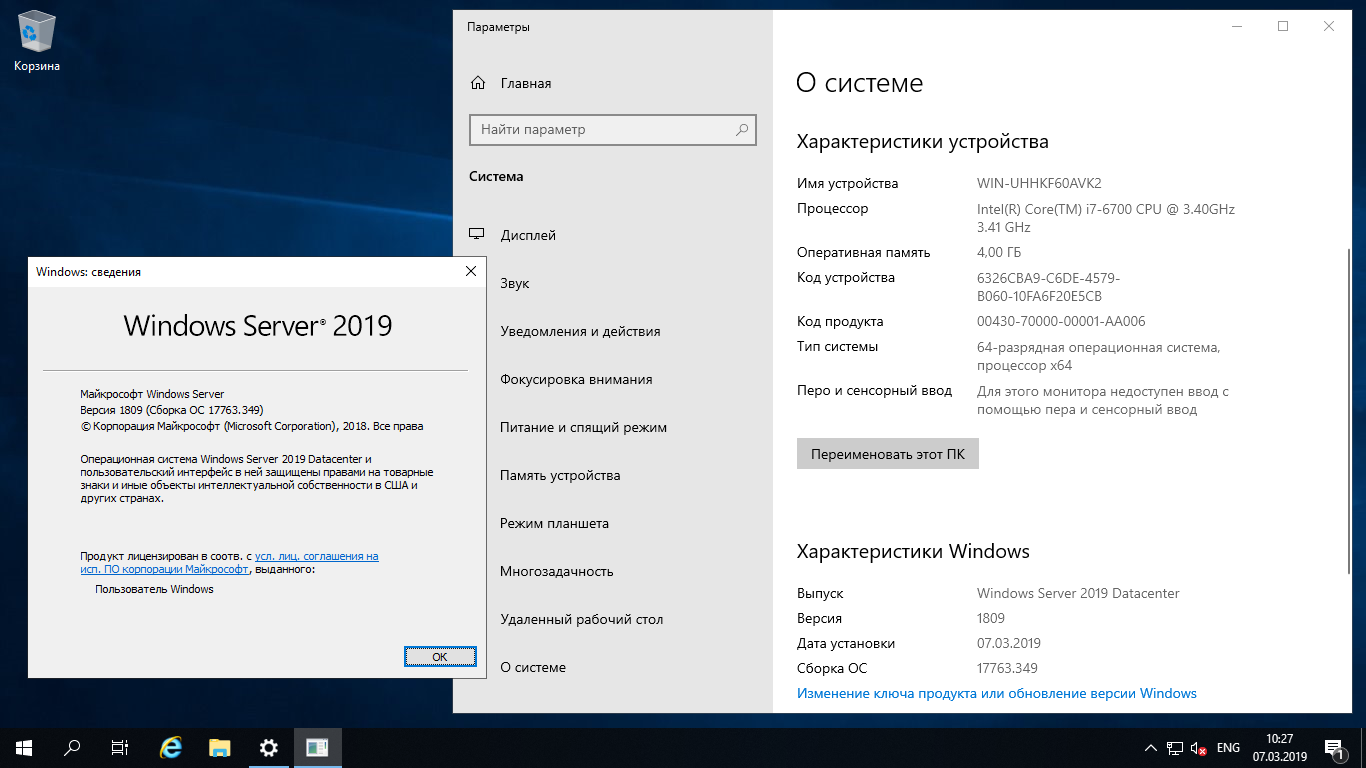Image resolution: width=1366 pixels, height=768 pixels.
Task: Click the Переименовать этот ПК button
Action: coord(888,453)
